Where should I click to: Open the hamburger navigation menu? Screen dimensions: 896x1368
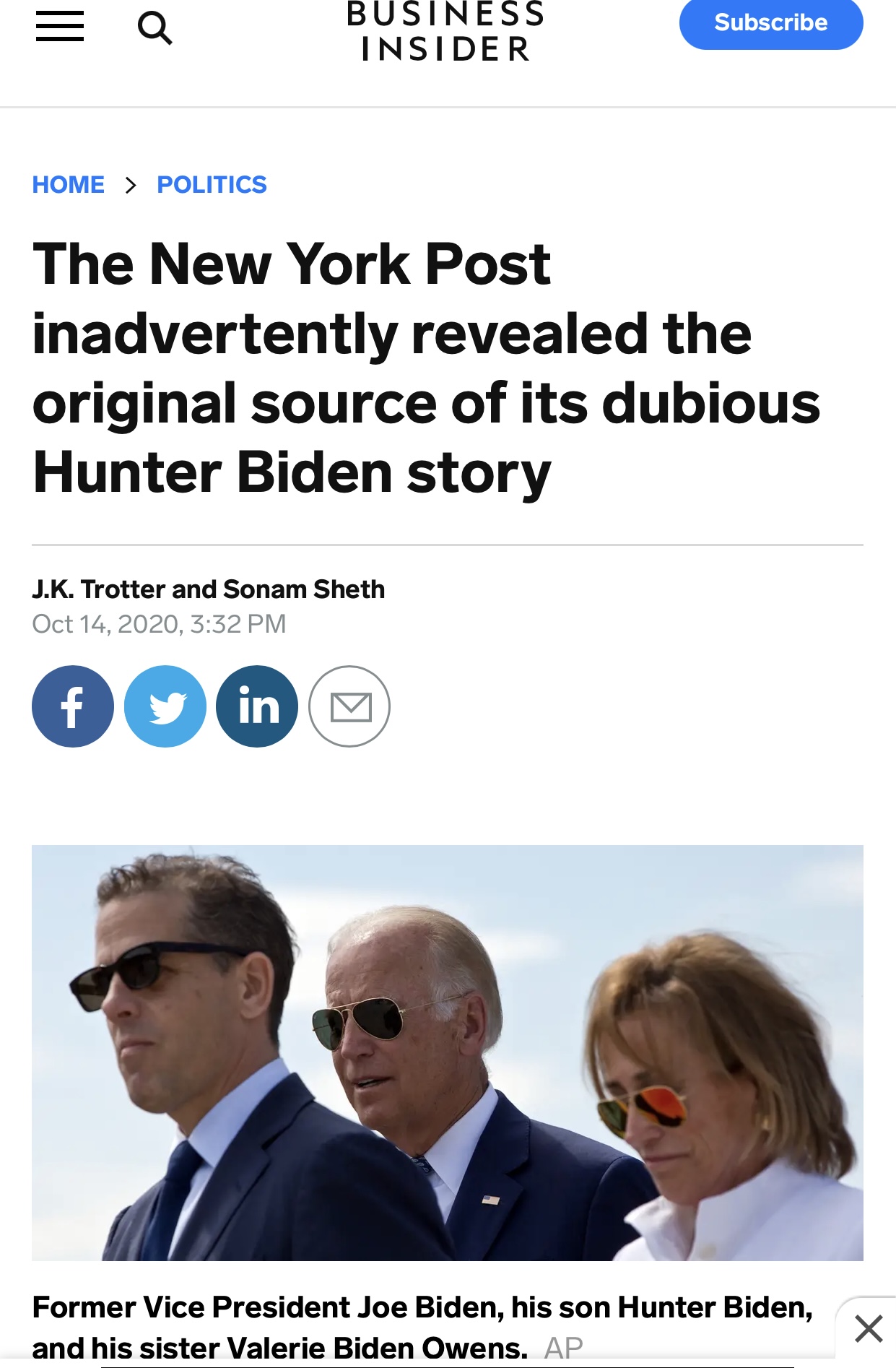pos(60,27)
